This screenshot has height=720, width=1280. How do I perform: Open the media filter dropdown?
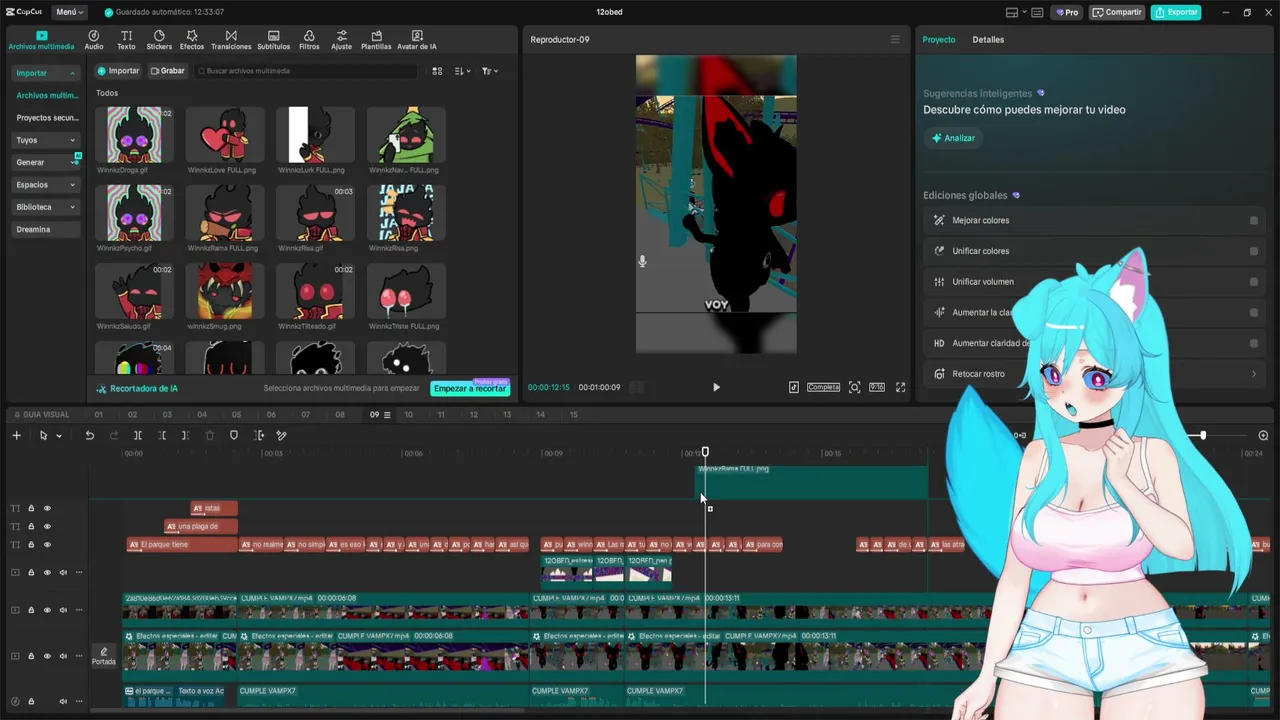pyautogui.click(x=489, y=71)
